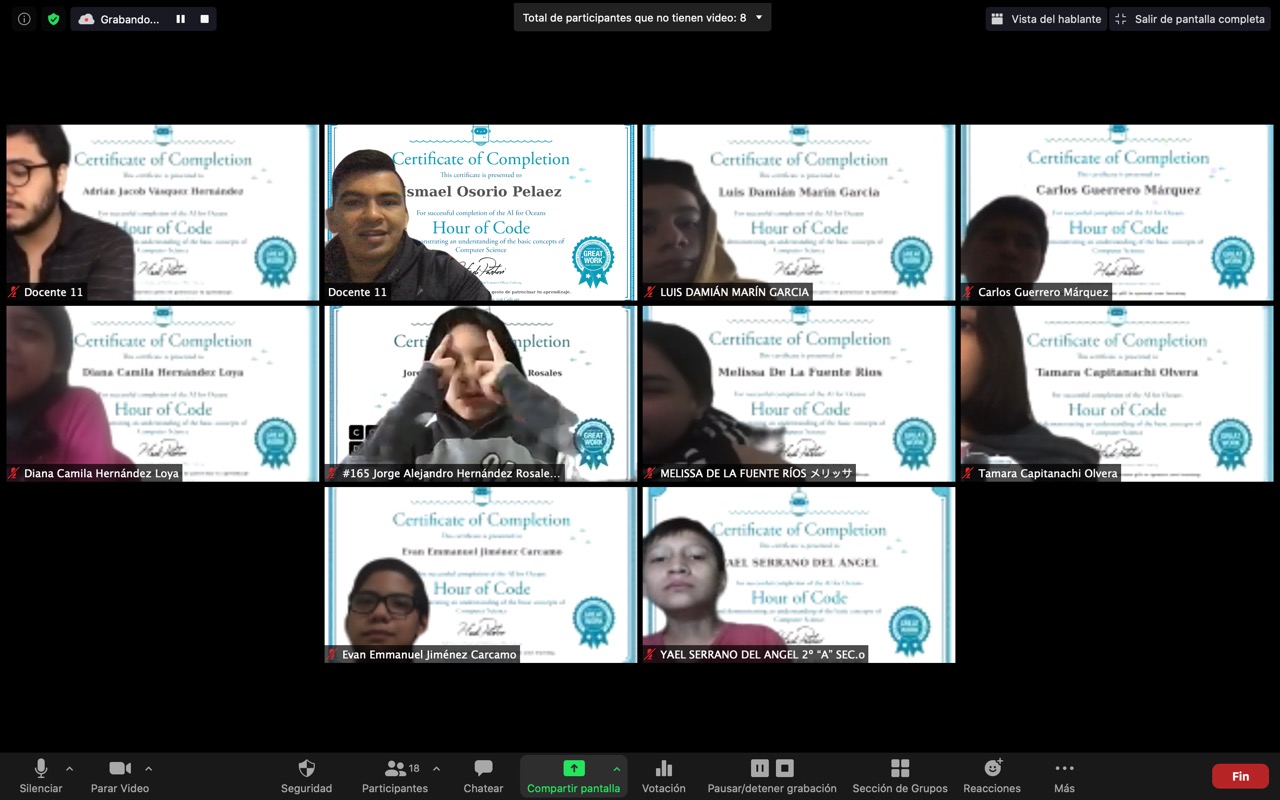Click name label MELISSA DE LA FUENTE RÍOS

[756, 473]
